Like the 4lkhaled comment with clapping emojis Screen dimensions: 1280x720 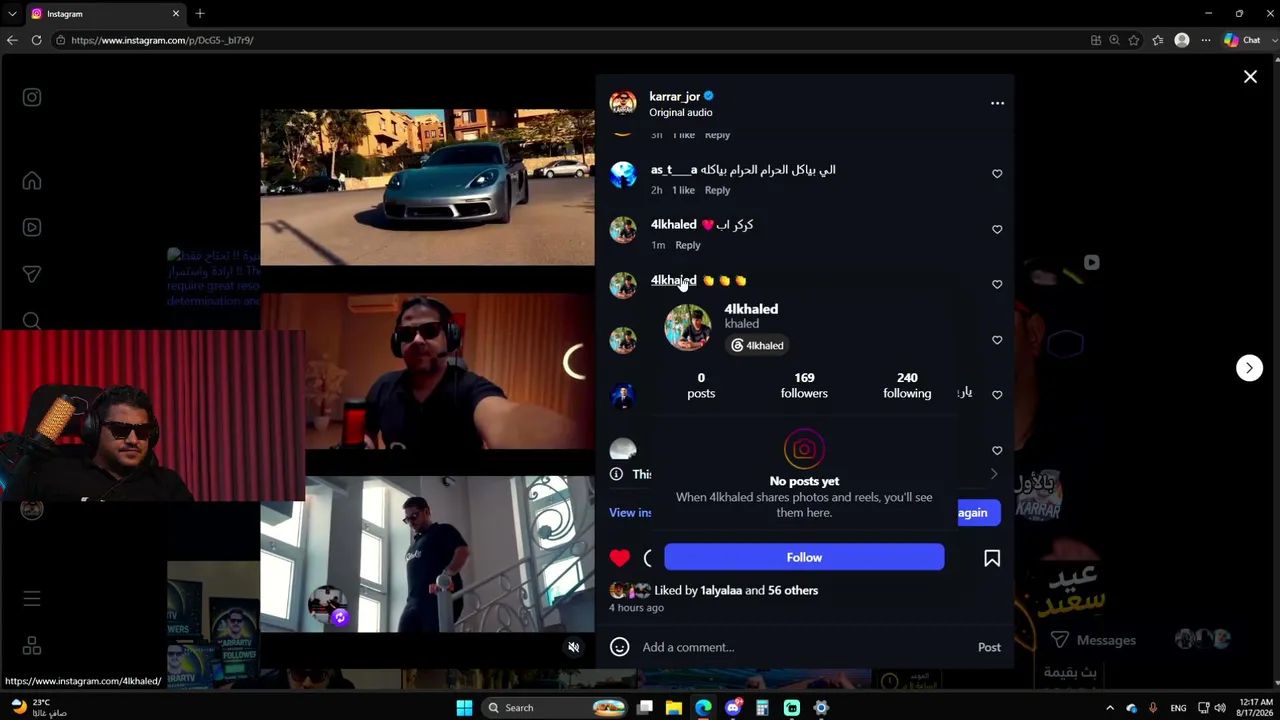pyautogui.click(x=997, y=284)
